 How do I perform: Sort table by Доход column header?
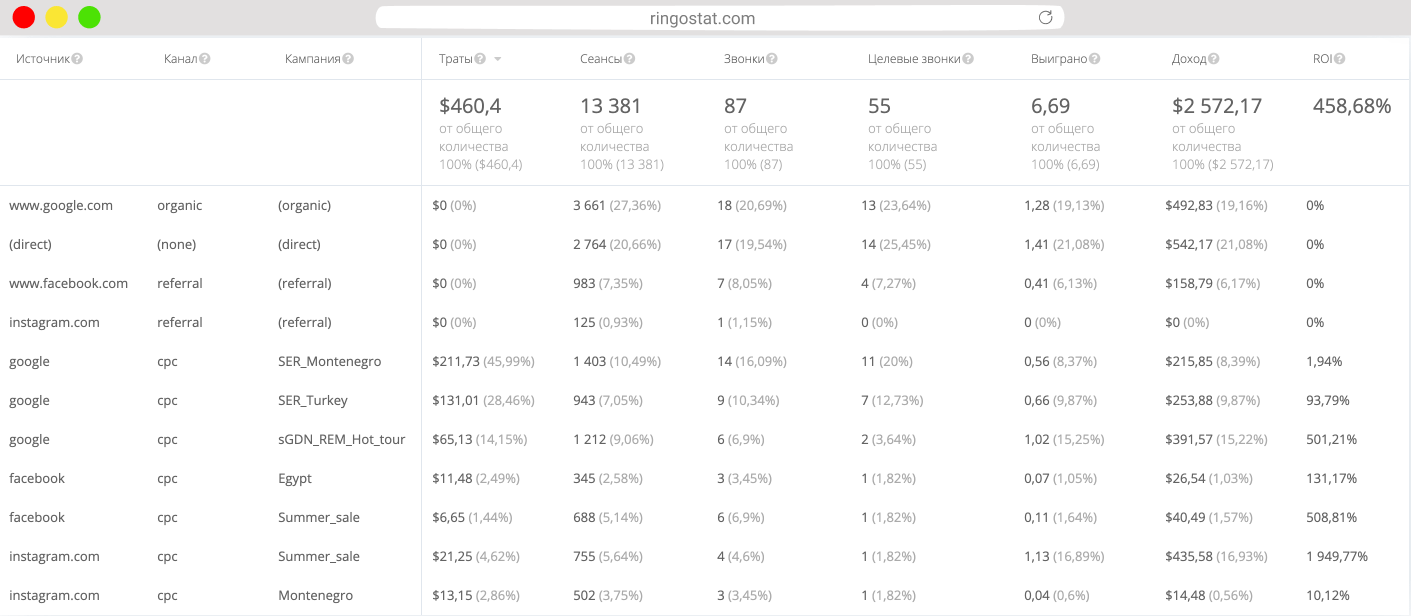pos(1188,59)
